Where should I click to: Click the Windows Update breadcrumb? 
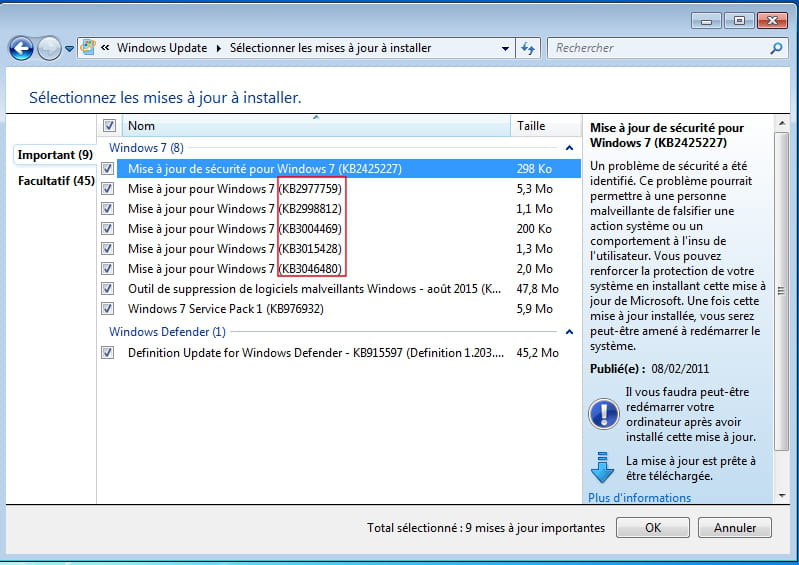162,48
